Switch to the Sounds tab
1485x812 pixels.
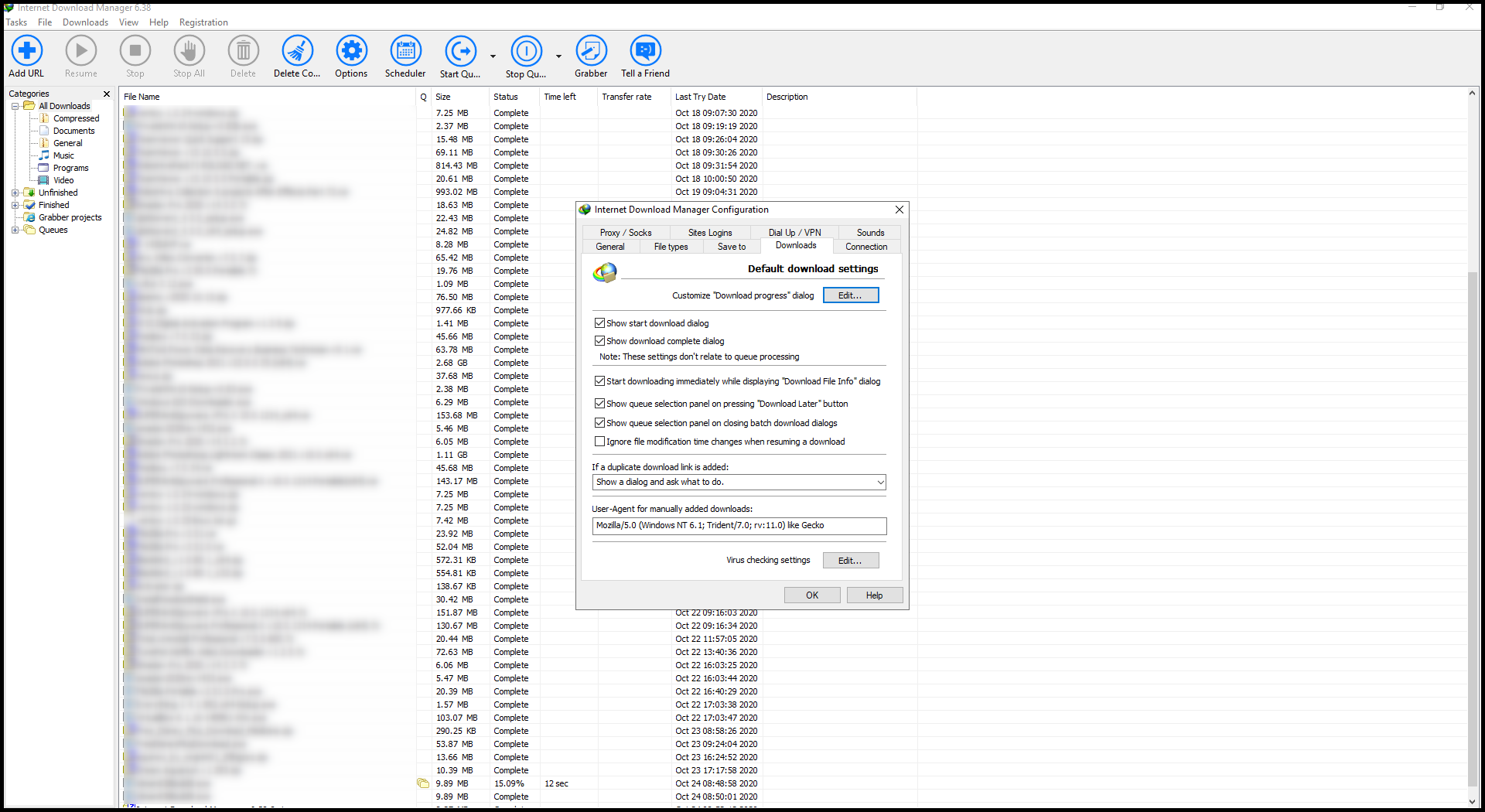(x=870, y=233)
